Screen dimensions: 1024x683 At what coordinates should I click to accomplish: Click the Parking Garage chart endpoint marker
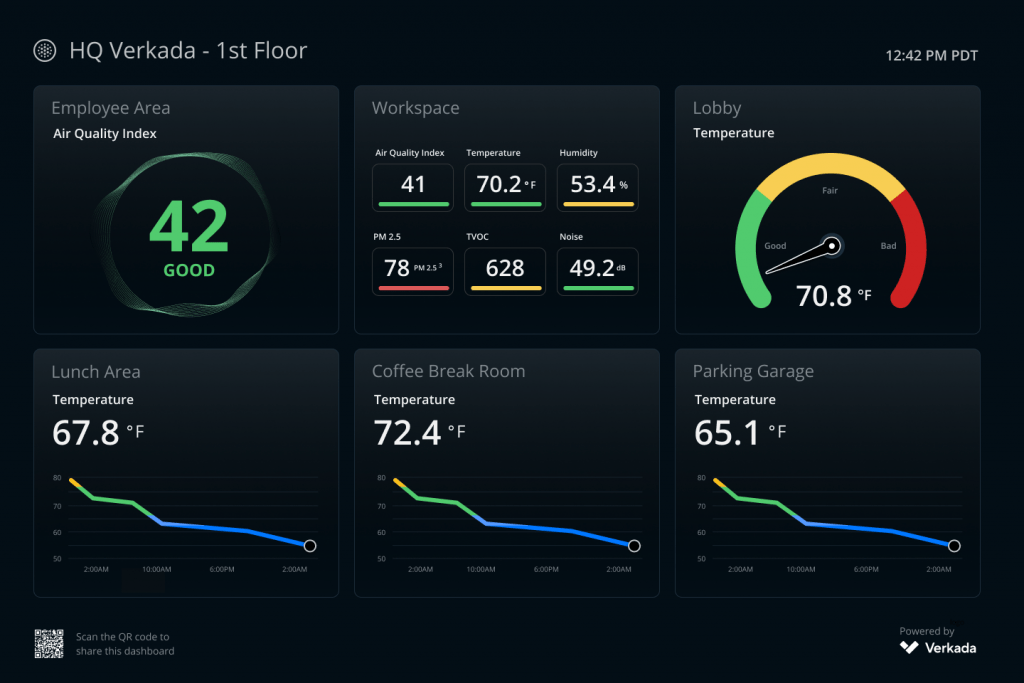click(x=954, y=546)
